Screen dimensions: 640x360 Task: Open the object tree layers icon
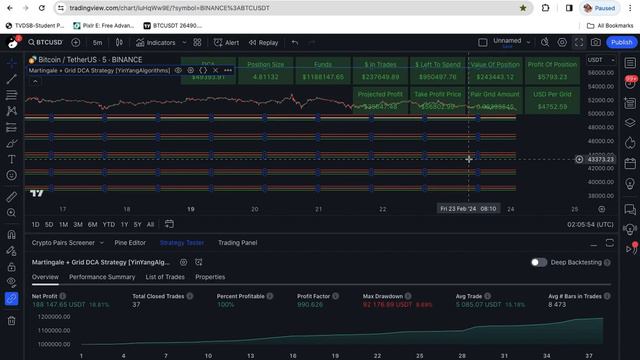(x=630, y=122)
